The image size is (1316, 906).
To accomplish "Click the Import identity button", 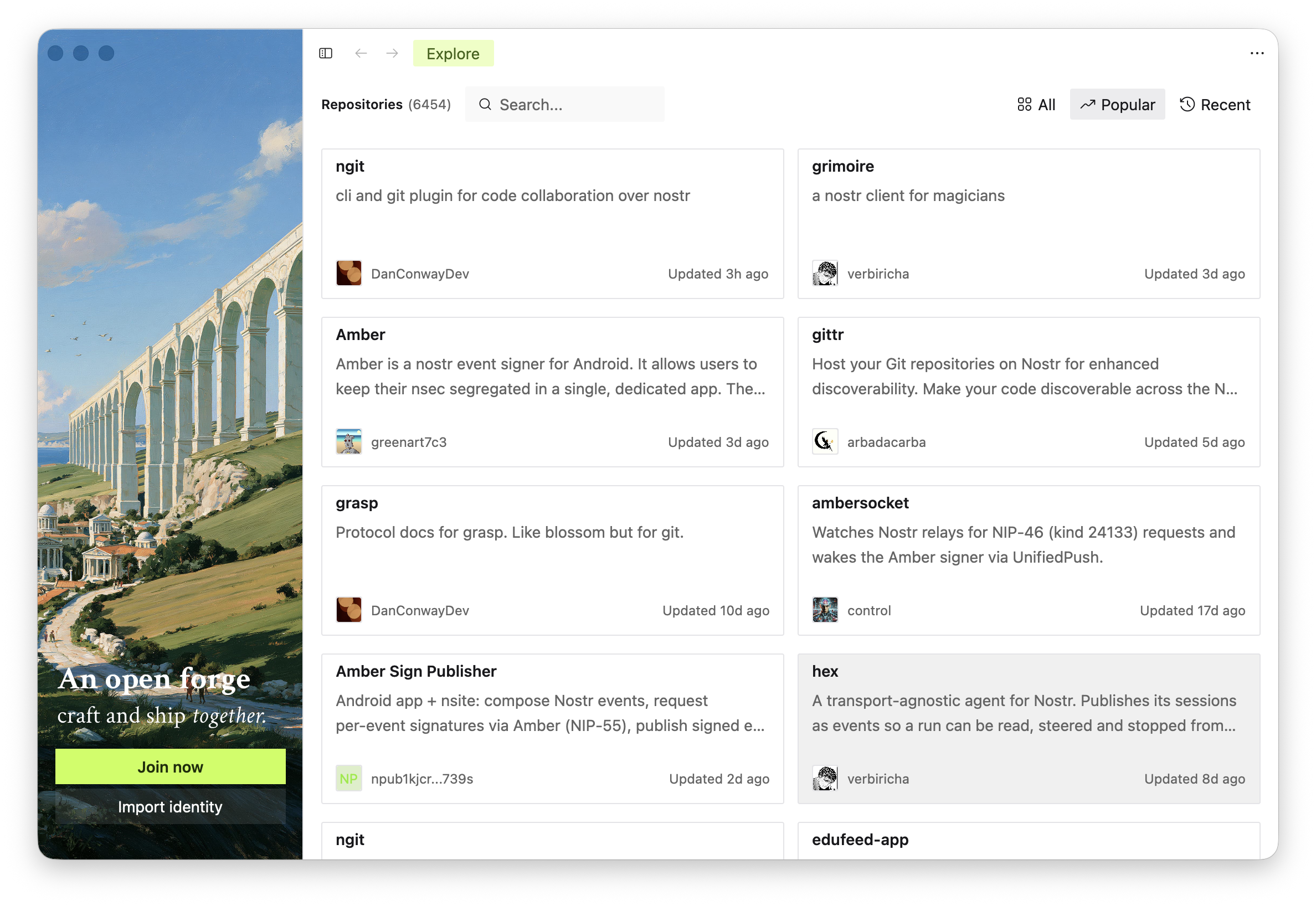I will point(171,807).
